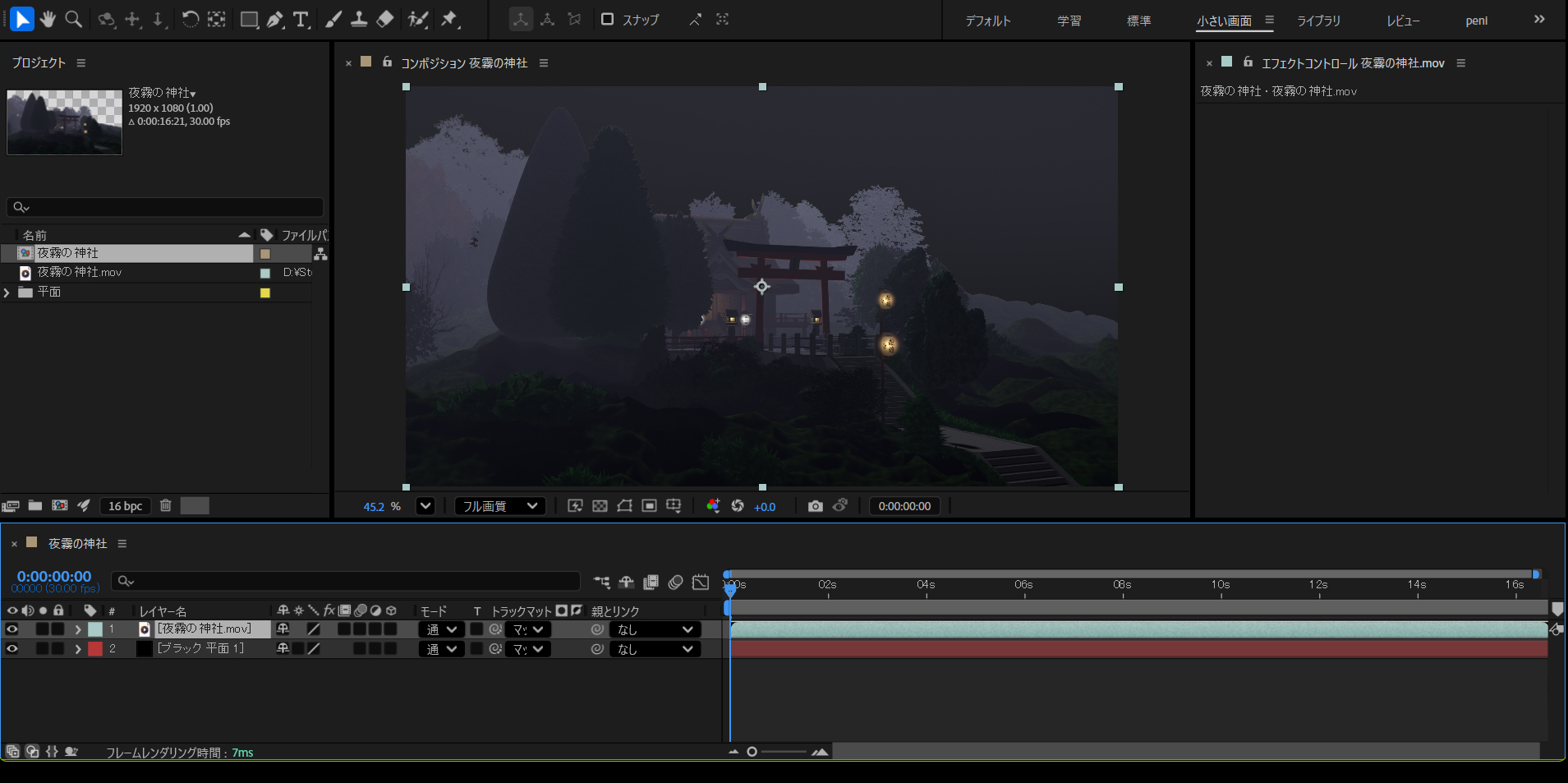Select the Eraser tool
1568x783 pixels.
(385, 19)
